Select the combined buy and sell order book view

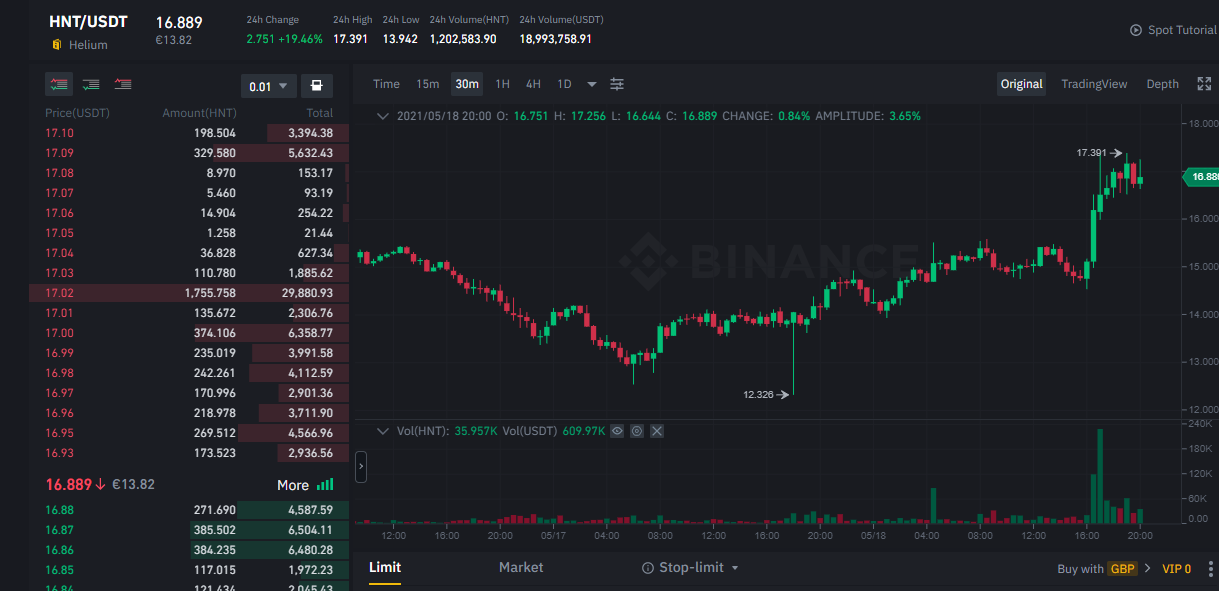(59, 85)
